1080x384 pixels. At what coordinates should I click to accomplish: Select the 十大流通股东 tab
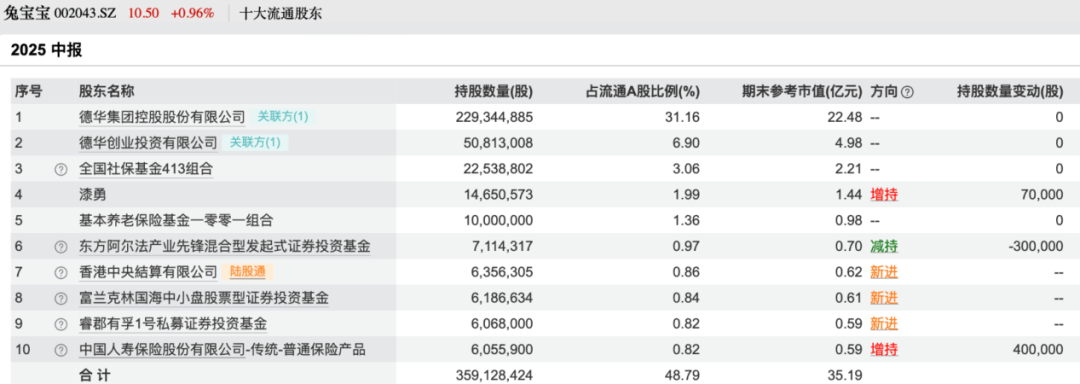tap(280, 13)
